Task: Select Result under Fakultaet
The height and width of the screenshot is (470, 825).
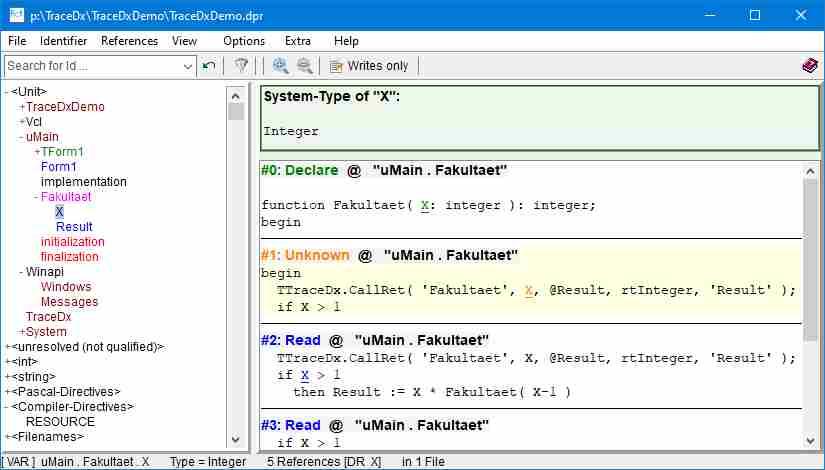Action: click(x=74, y=227)
